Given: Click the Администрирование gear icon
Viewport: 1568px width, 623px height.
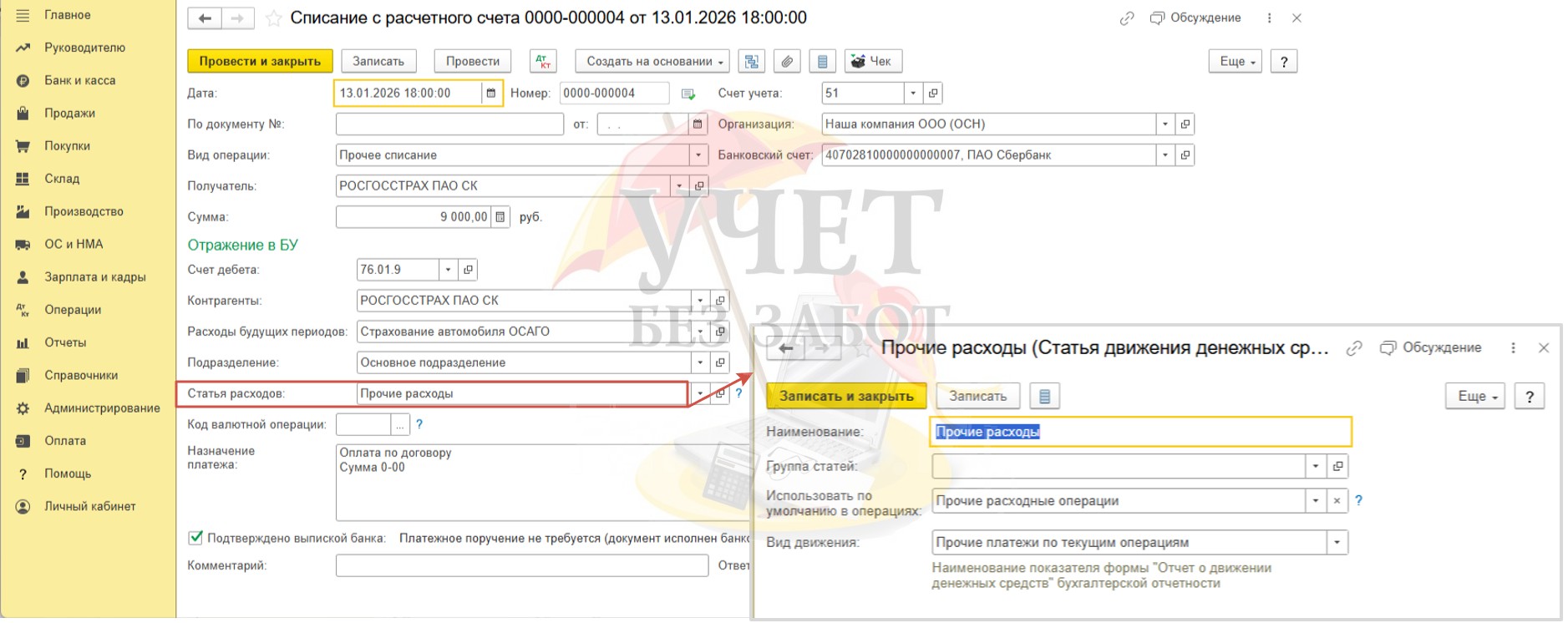Looking at the screenshot, I should 23,408.
